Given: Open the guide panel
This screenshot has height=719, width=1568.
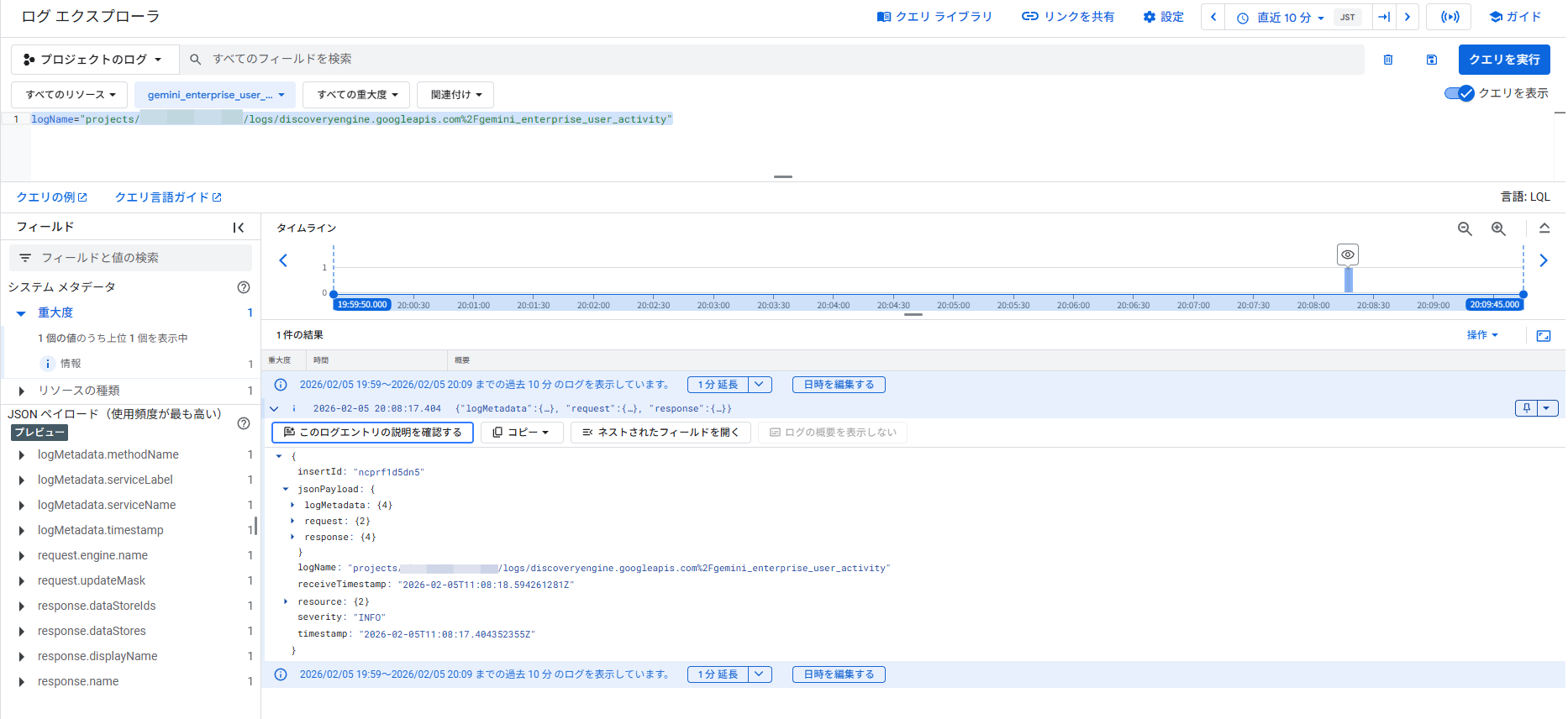Looking at the screenshot, I should coord(1515,17).
